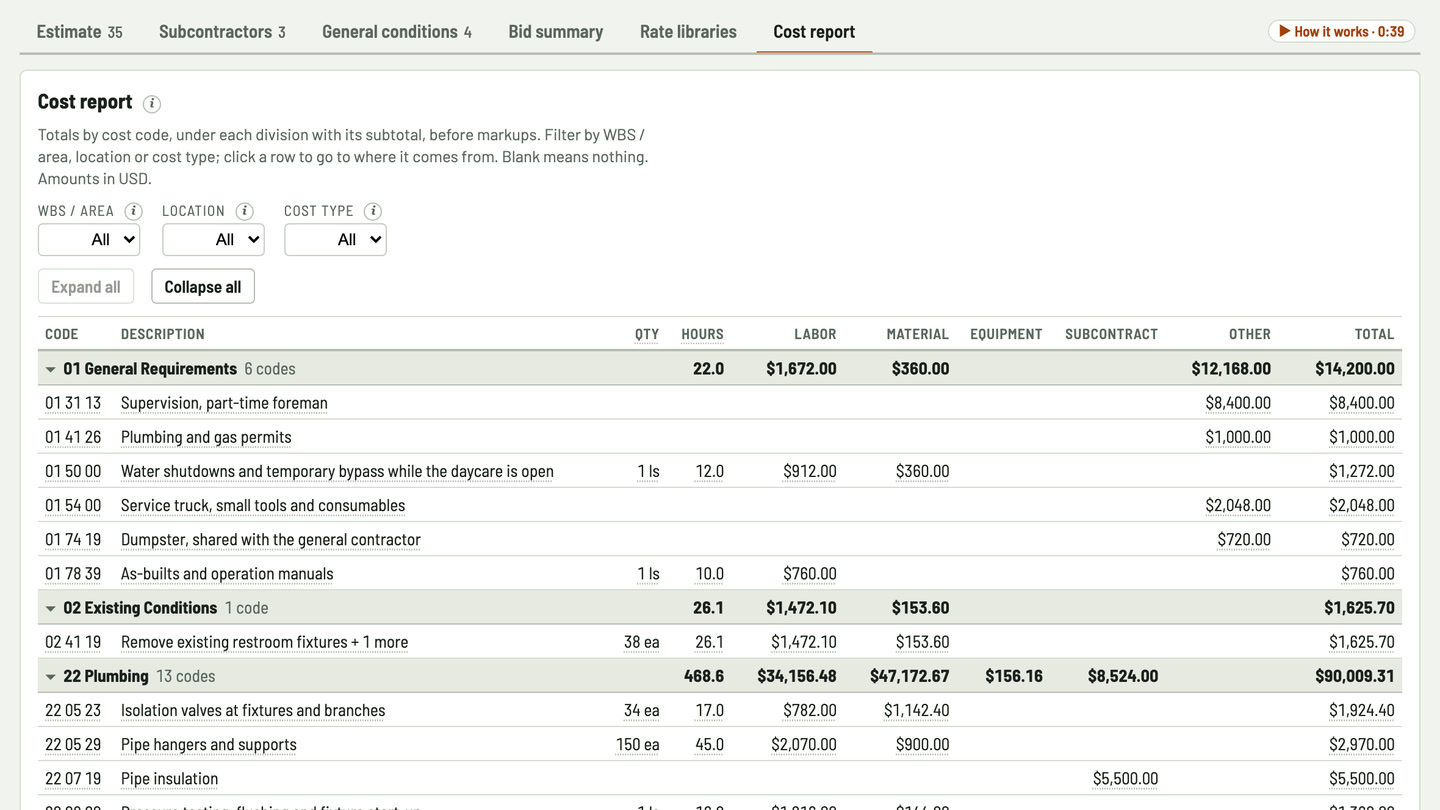
Task: Open the Plumbing and gas permits row
Action: [720, 437]
